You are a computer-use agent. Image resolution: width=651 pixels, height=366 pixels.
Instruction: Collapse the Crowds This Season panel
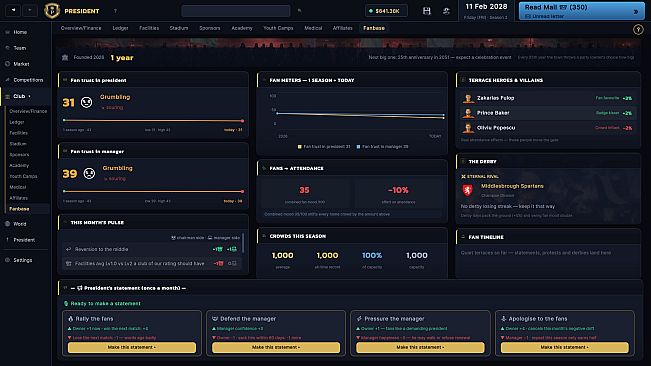point(264,236)
